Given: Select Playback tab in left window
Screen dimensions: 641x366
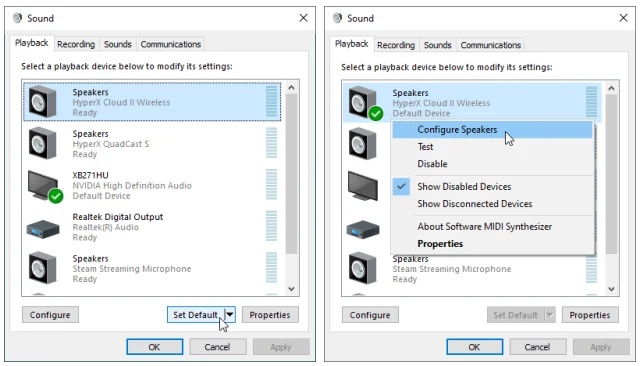Looking at the screenshot, I should [x=31, y=43].
